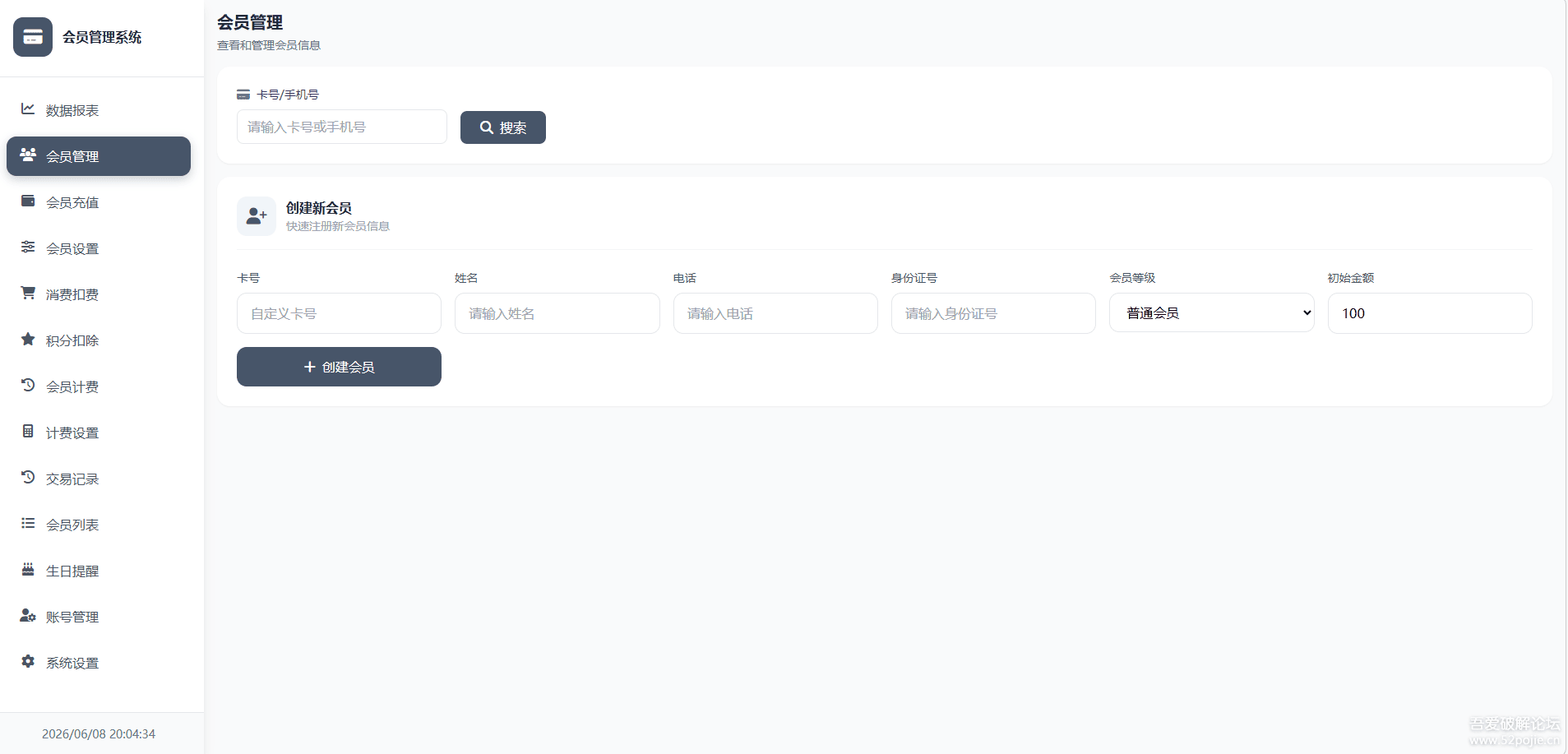Click the star icon beside 积分扣除

[x=28, y=339]
